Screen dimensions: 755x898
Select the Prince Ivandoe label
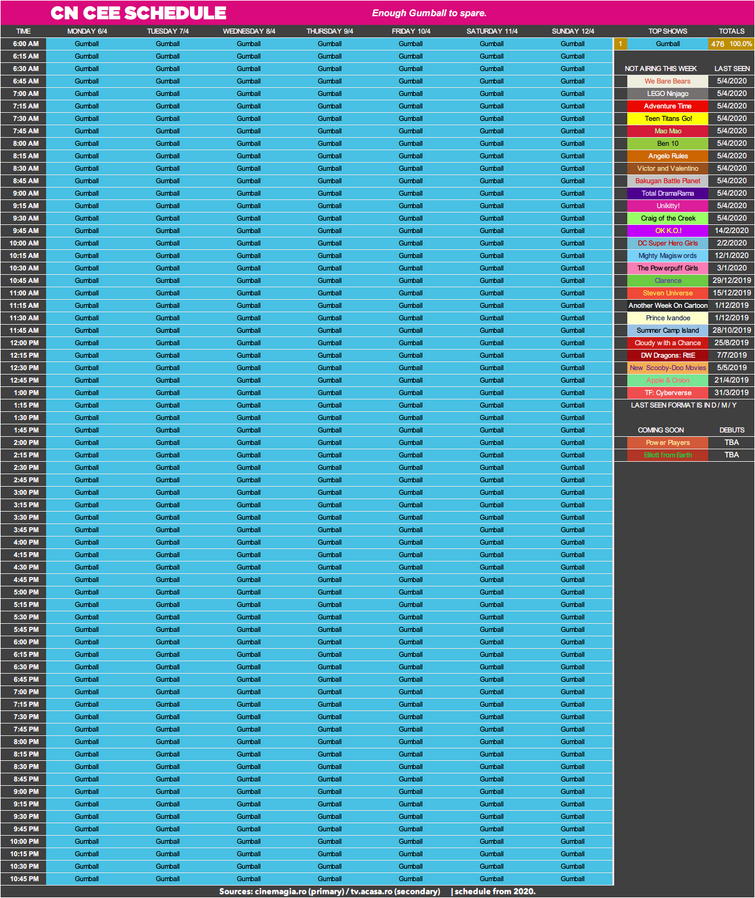668,318
